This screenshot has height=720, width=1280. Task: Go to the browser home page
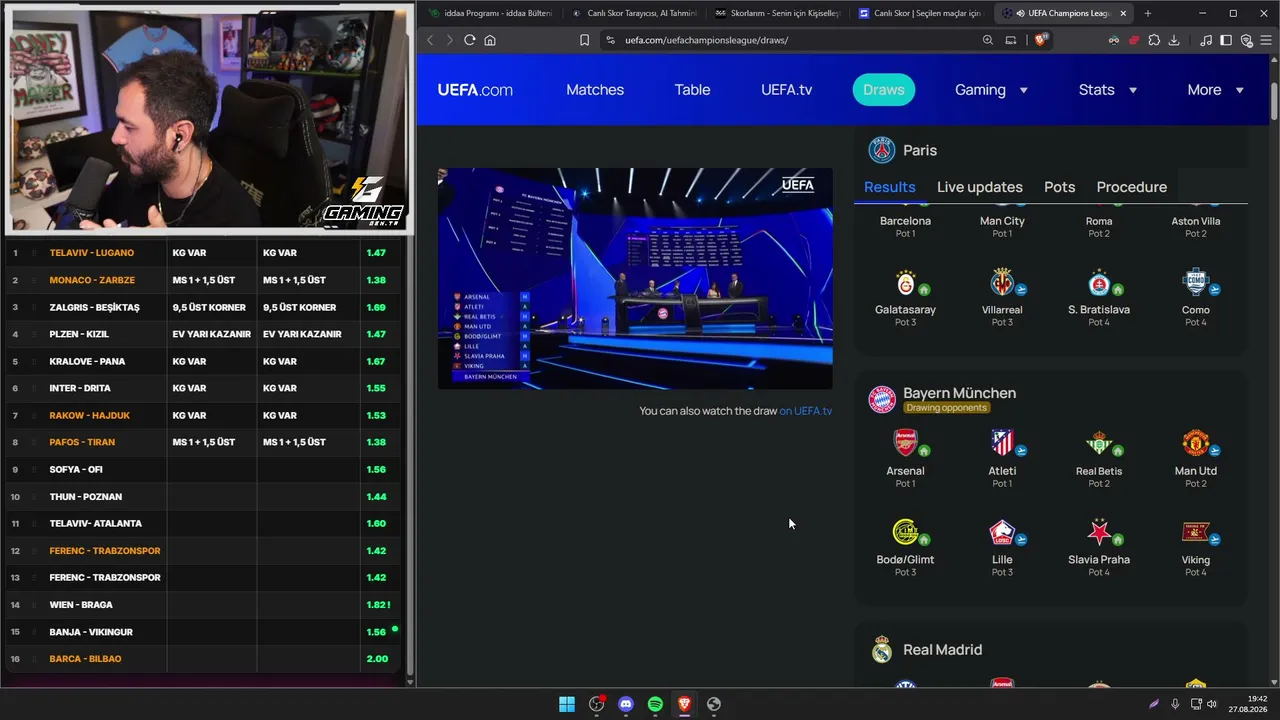tap(490, 40)
